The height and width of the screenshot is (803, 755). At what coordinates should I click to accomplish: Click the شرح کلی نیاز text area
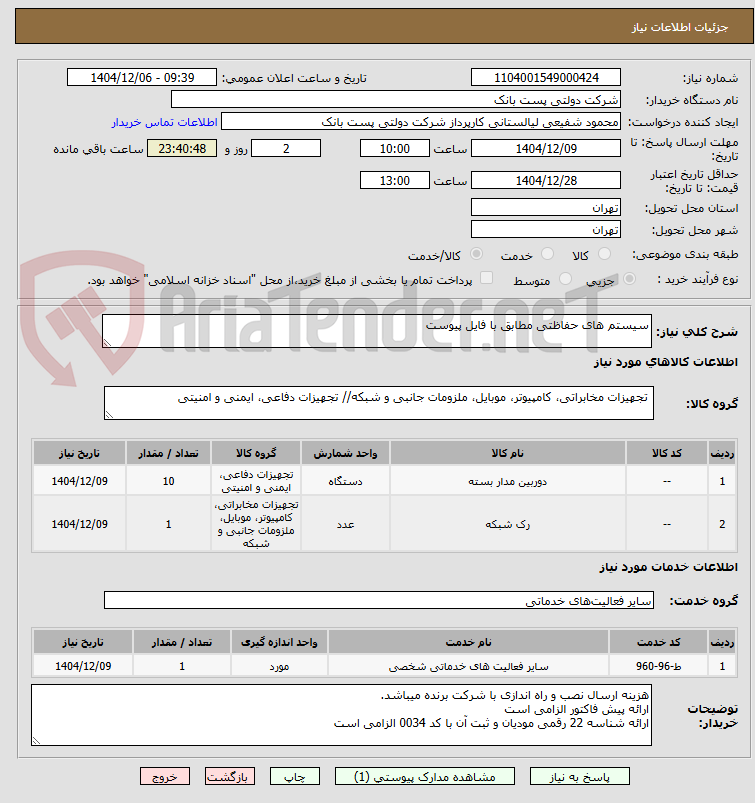(377, 331)
